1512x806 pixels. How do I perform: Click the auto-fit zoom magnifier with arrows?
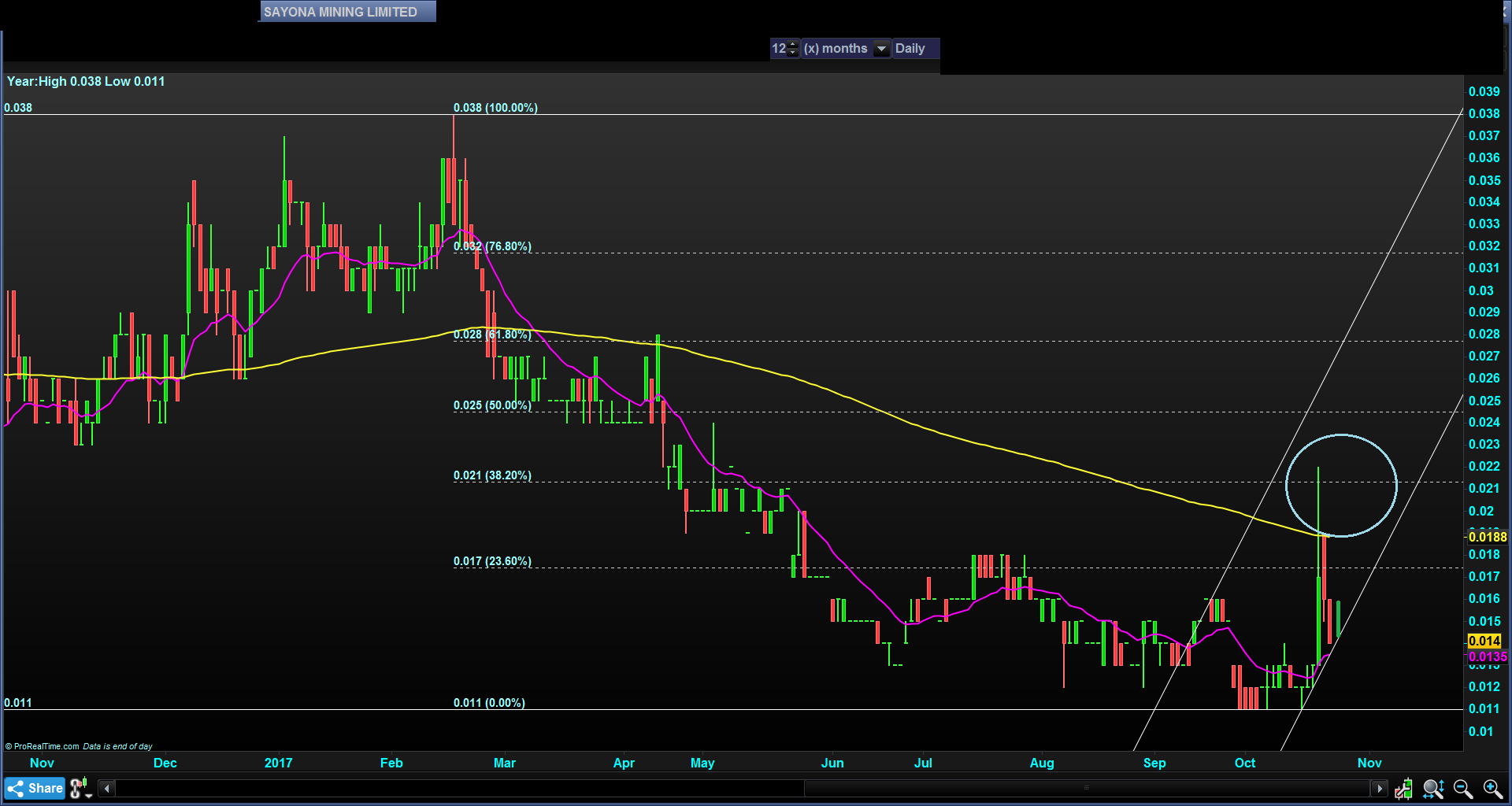(x=1433, y=789)
